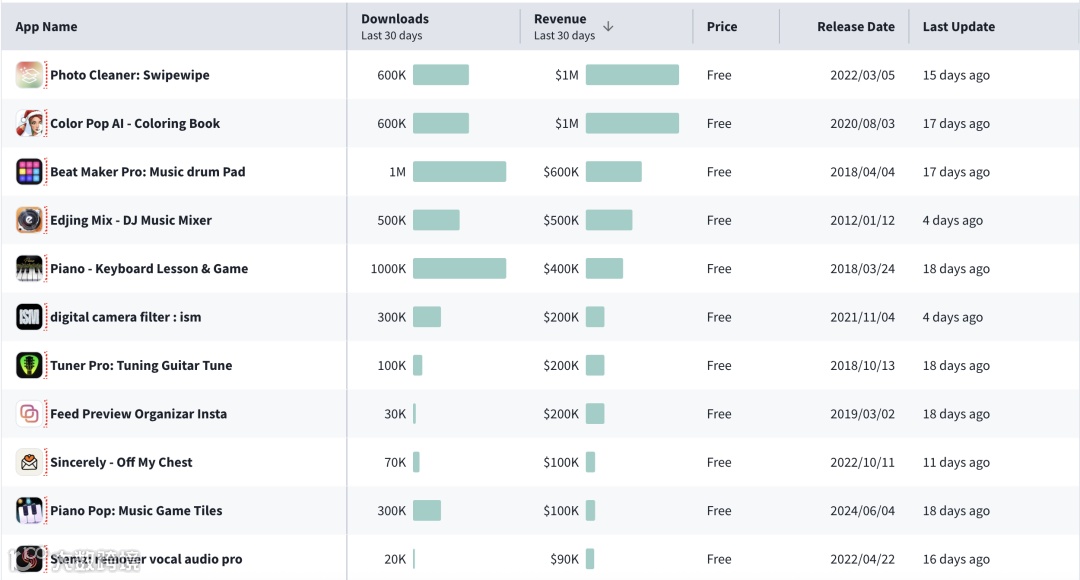
Task: Sort by the Last Update header
Action: pos(958,27)
